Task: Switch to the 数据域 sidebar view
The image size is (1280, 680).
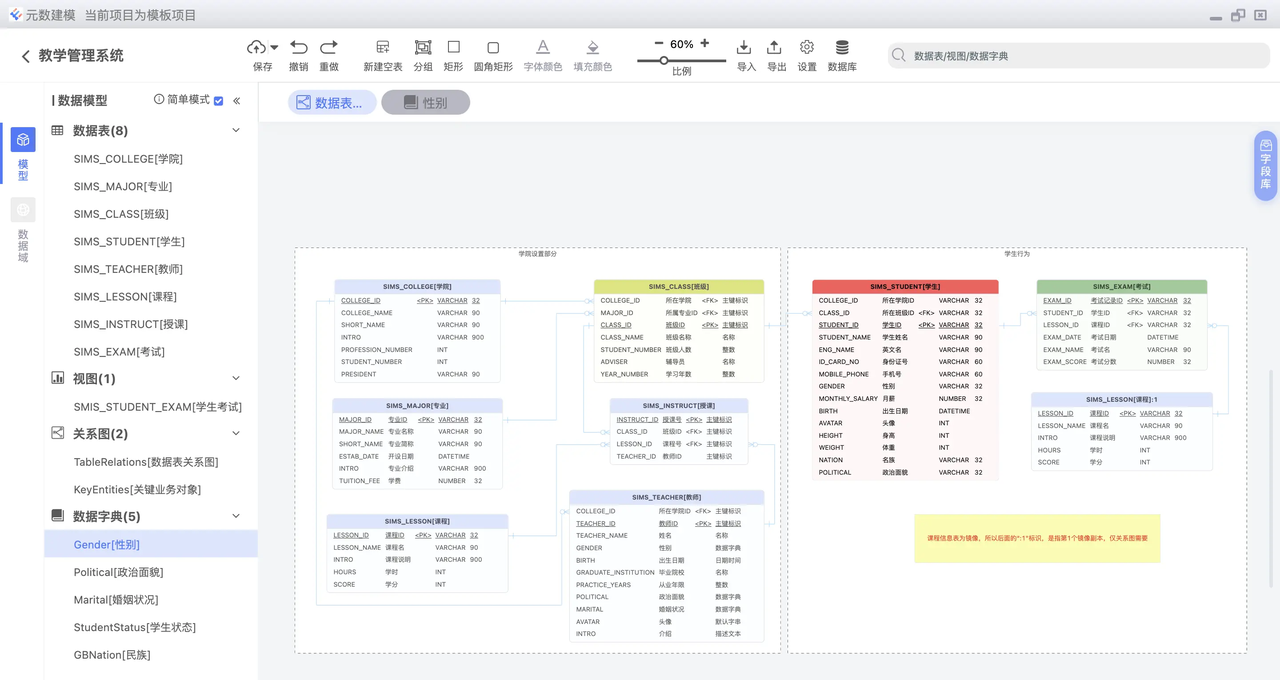Action: click(x=22, y=220)
